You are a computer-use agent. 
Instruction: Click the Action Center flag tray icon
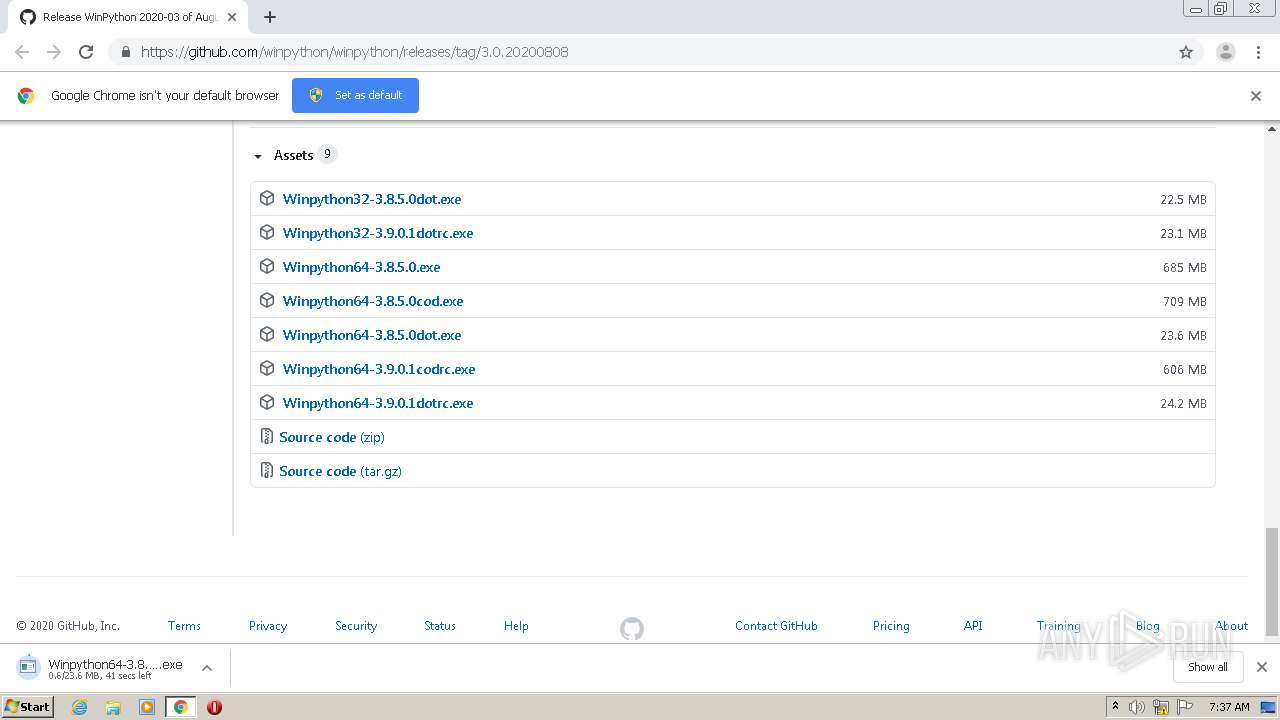pos(1185,707)
